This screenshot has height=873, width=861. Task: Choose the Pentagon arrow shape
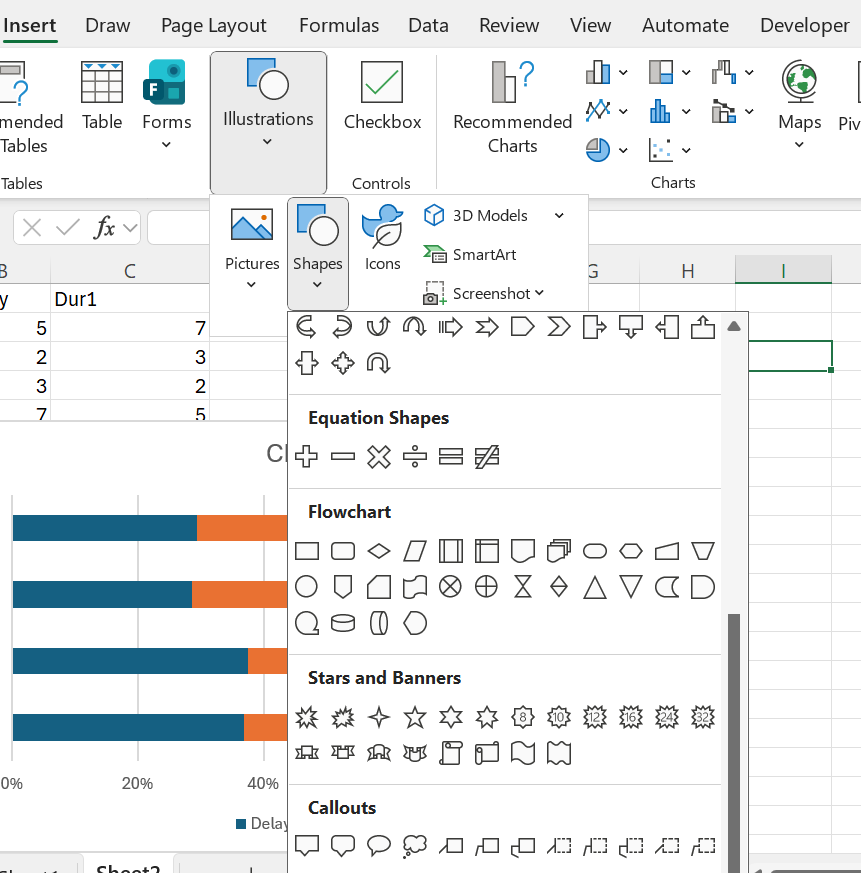(523, 327)
